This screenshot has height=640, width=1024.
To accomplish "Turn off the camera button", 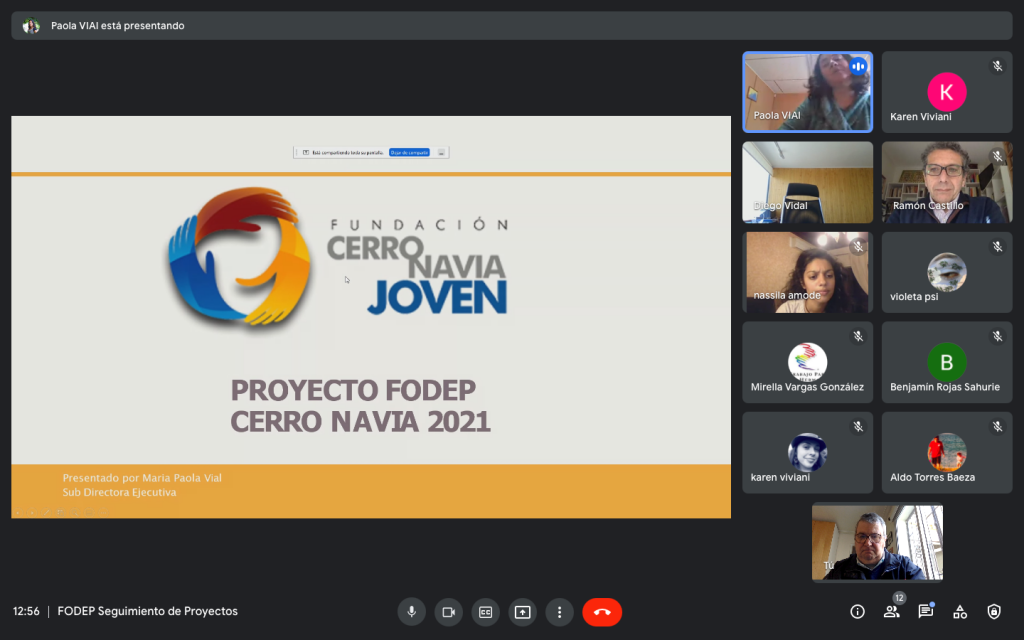I will click(x=448, y=612).
